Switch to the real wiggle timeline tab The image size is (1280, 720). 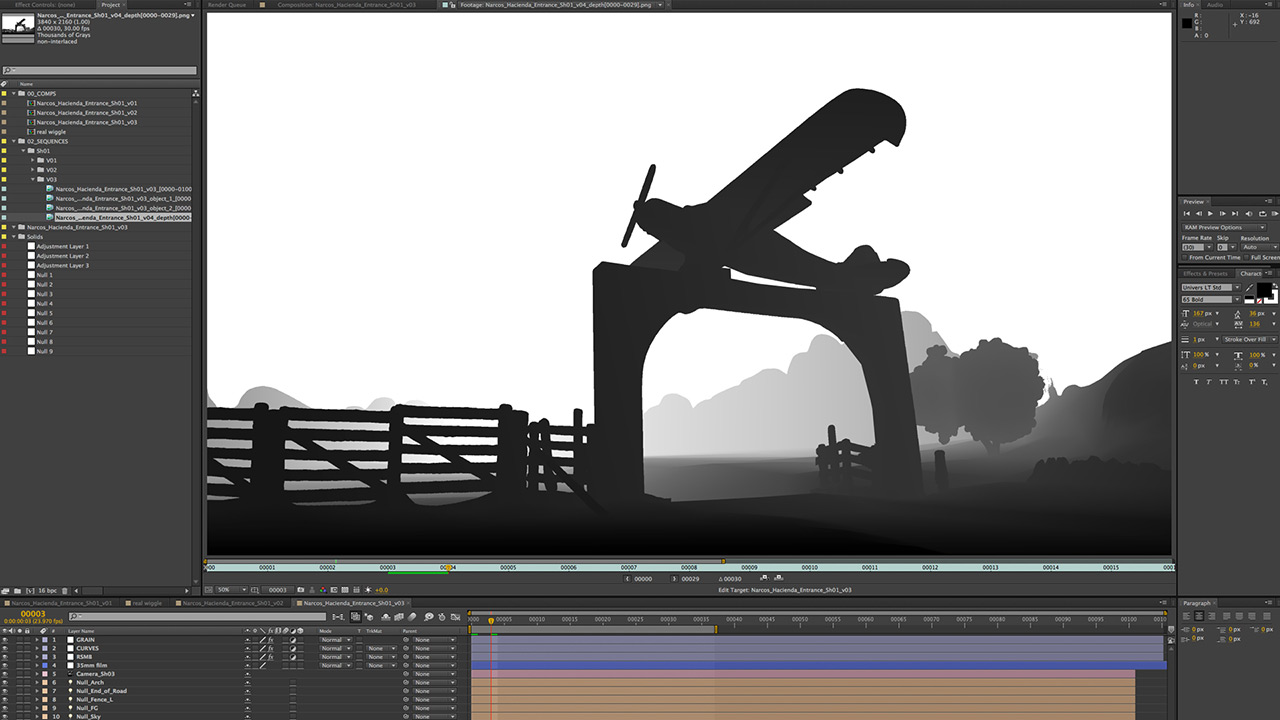[145, 603]
